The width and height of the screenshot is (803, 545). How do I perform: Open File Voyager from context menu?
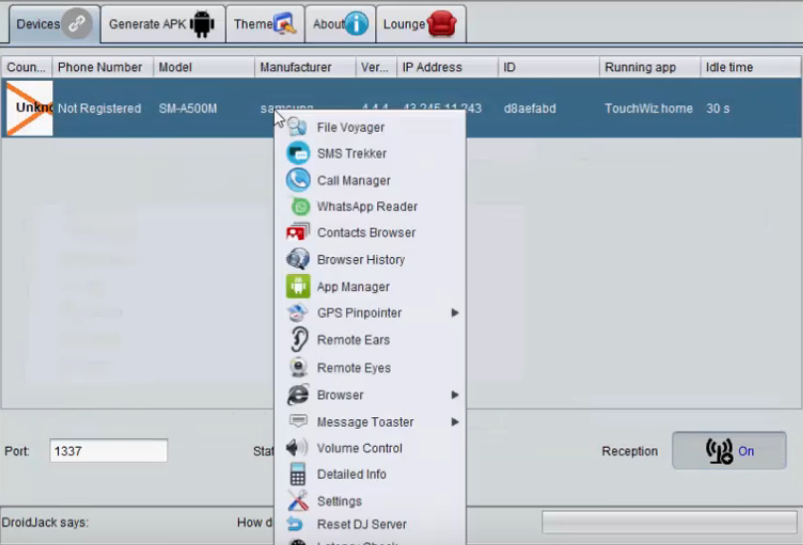[370, 127]
